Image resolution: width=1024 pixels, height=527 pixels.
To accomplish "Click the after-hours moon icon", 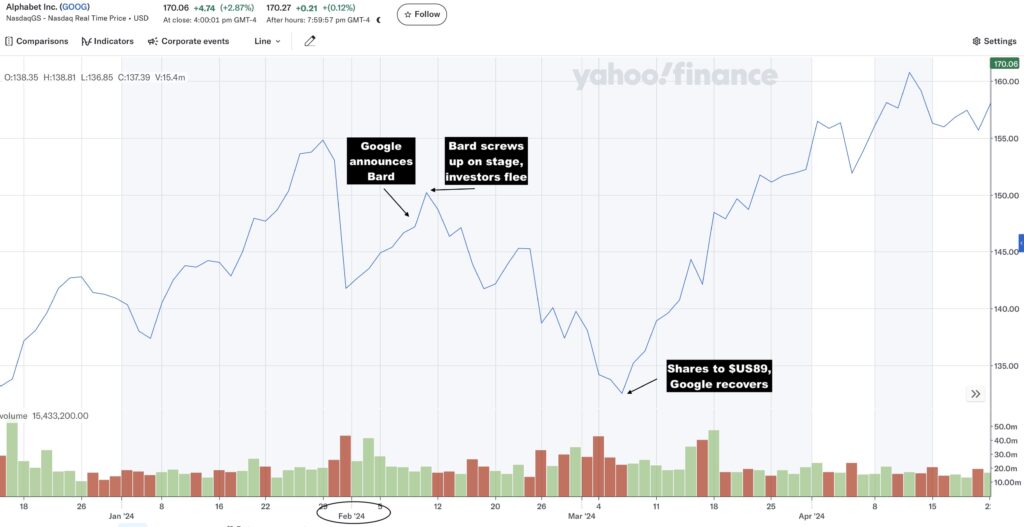I will 378,20.
